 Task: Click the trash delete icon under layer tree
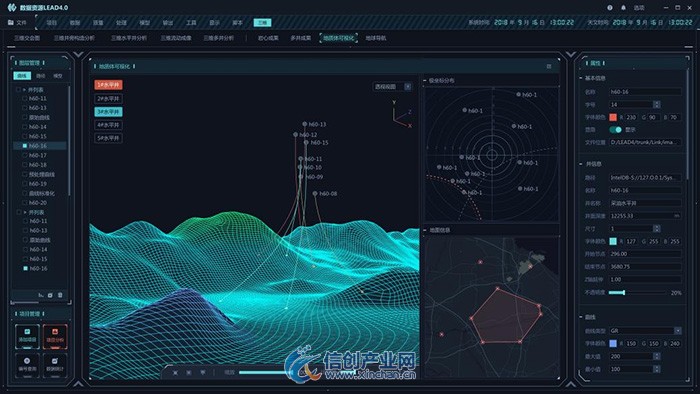[60, 295]
